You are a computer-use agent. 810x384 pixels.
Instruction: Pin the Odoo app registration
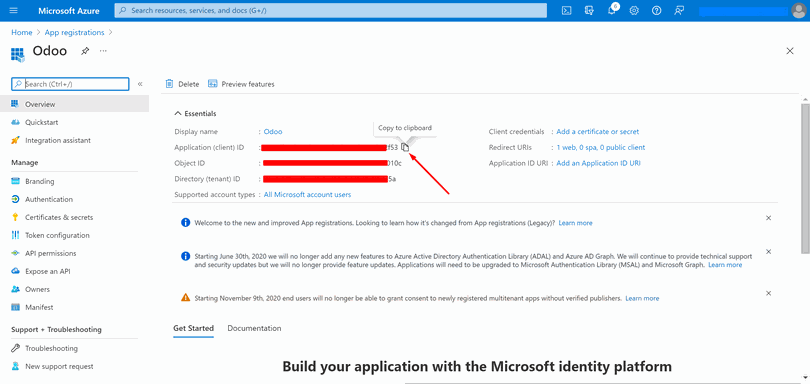(85, 51)
